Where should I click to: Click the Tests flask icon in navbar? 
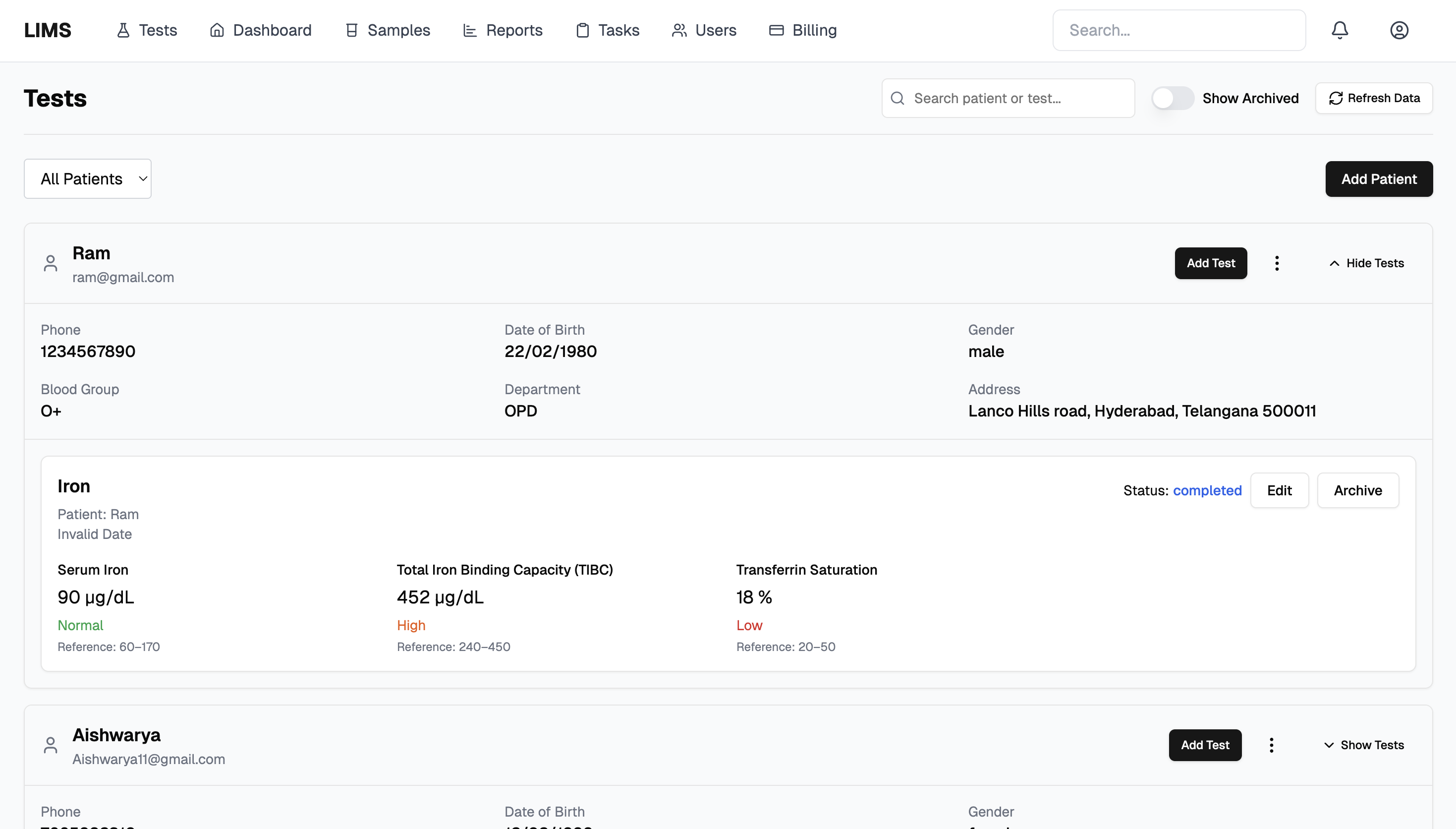(123, 30)
